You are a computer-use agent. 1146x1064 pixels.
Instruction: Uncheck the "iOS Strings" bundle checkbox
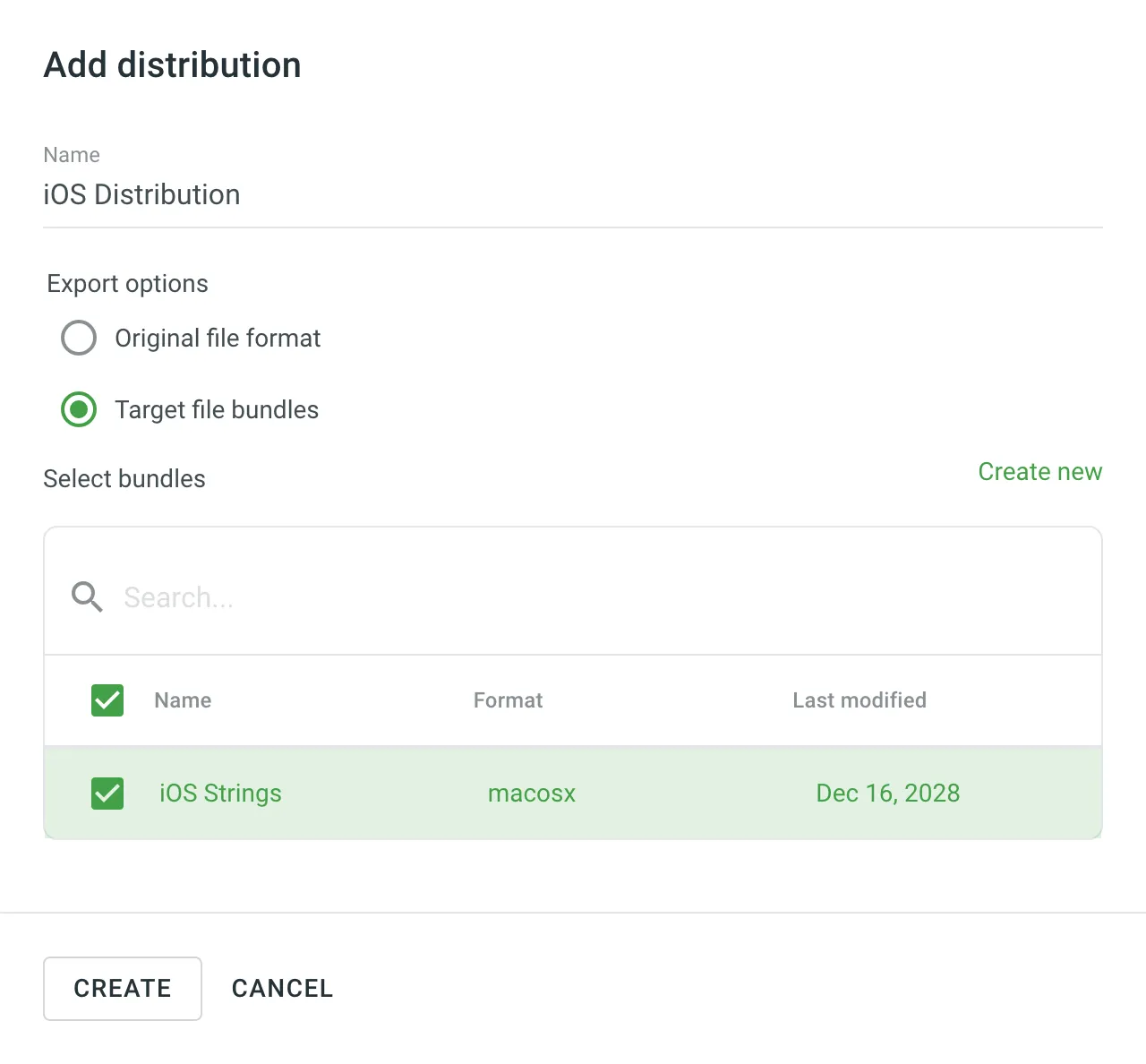click(107, 793)
